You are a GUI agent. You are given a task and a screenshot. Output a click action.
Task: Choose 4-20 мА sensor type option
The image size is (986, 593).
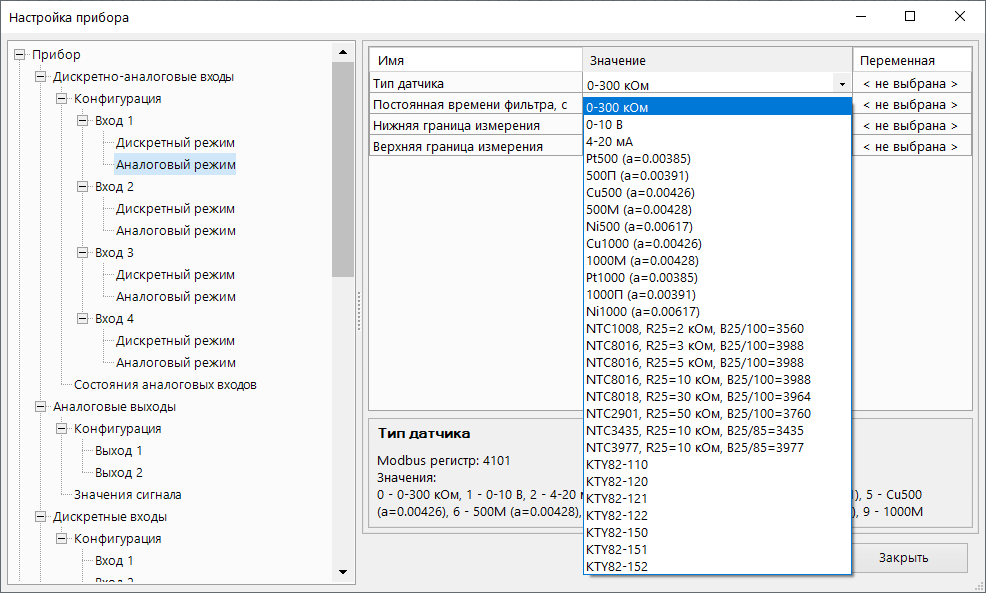click(610, 141)
